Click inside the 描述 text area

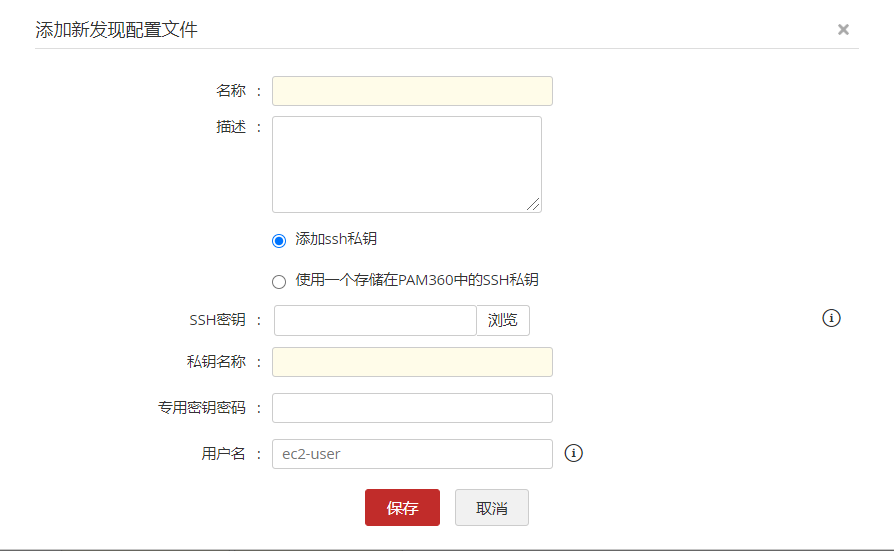click(x=406, y=164)
